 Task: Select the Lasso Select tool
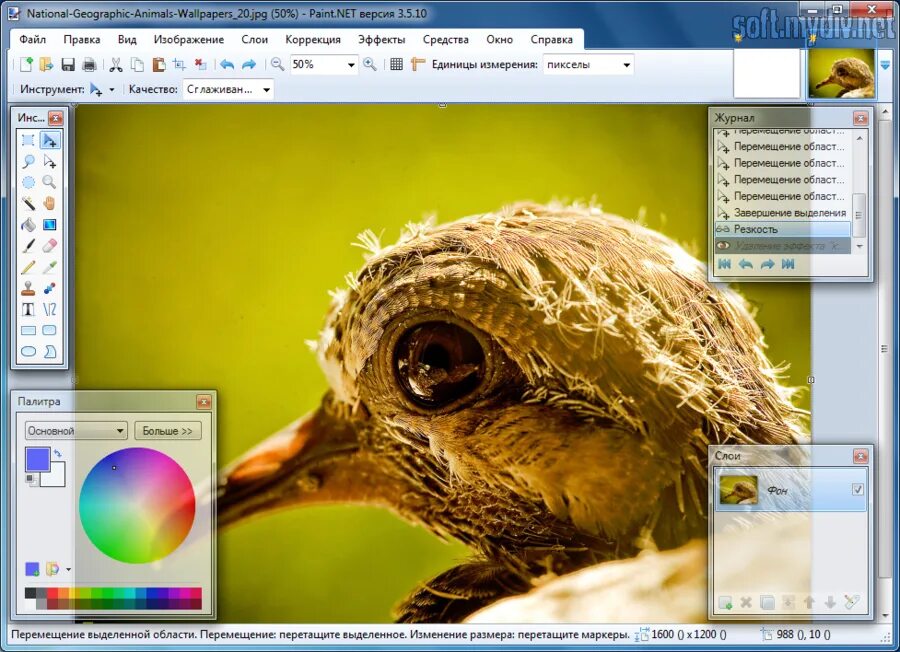(x=28, y=161)
